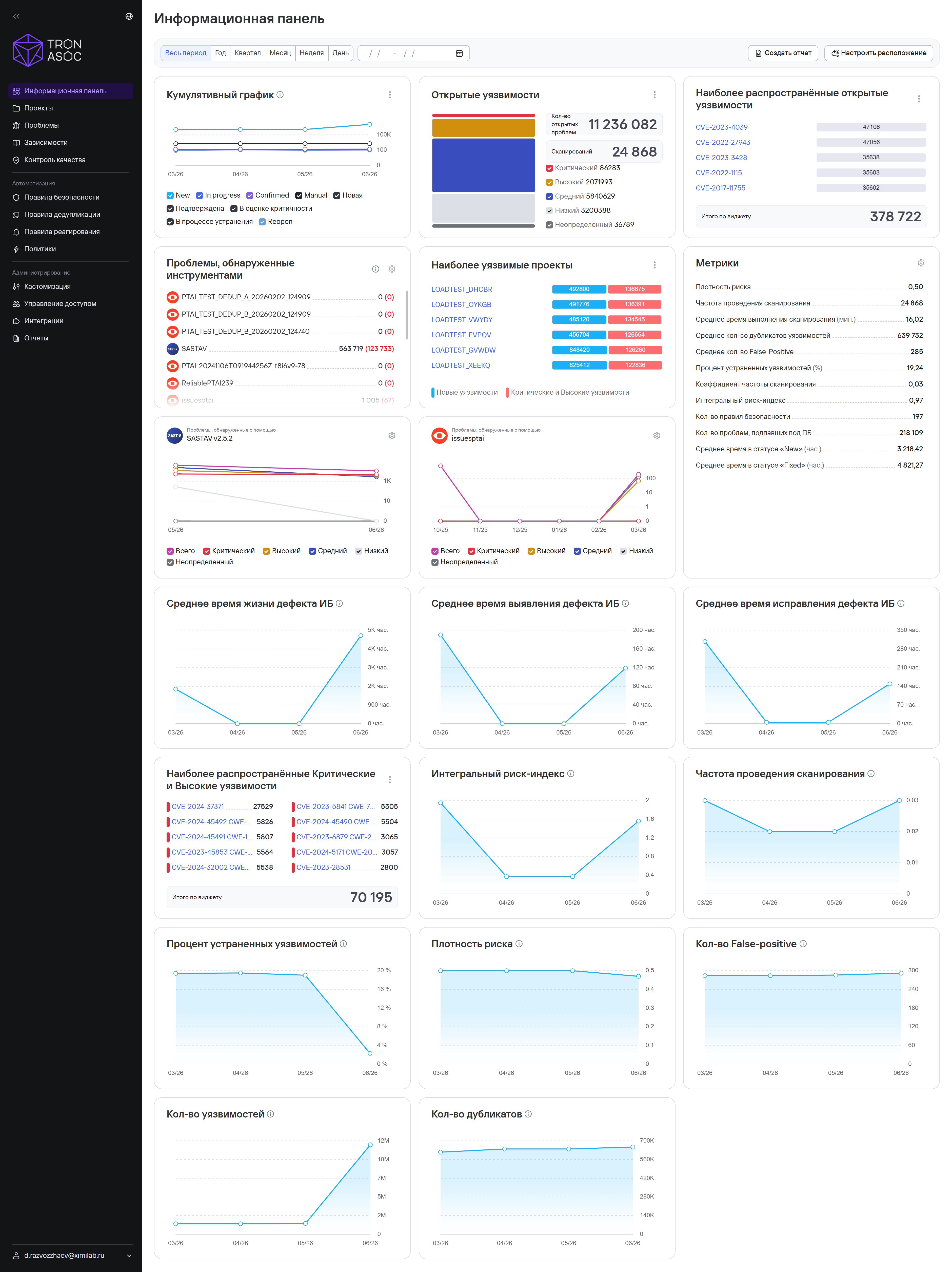Open language globe icon in sidebar
This screenshot has height=1272, width=952.
tap(129, 16)
